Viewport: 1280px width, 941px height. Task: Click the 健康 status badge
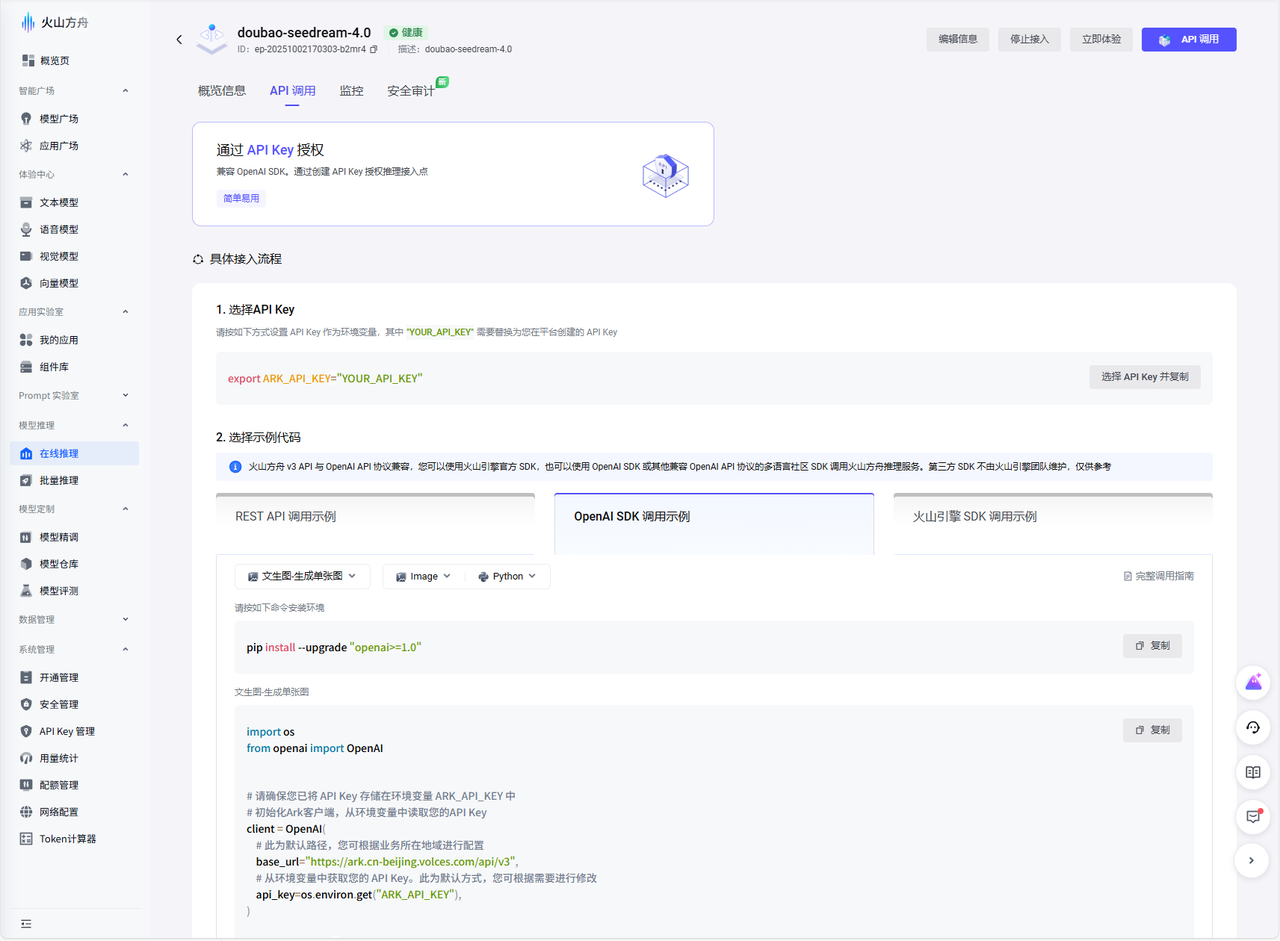[406, 33]
